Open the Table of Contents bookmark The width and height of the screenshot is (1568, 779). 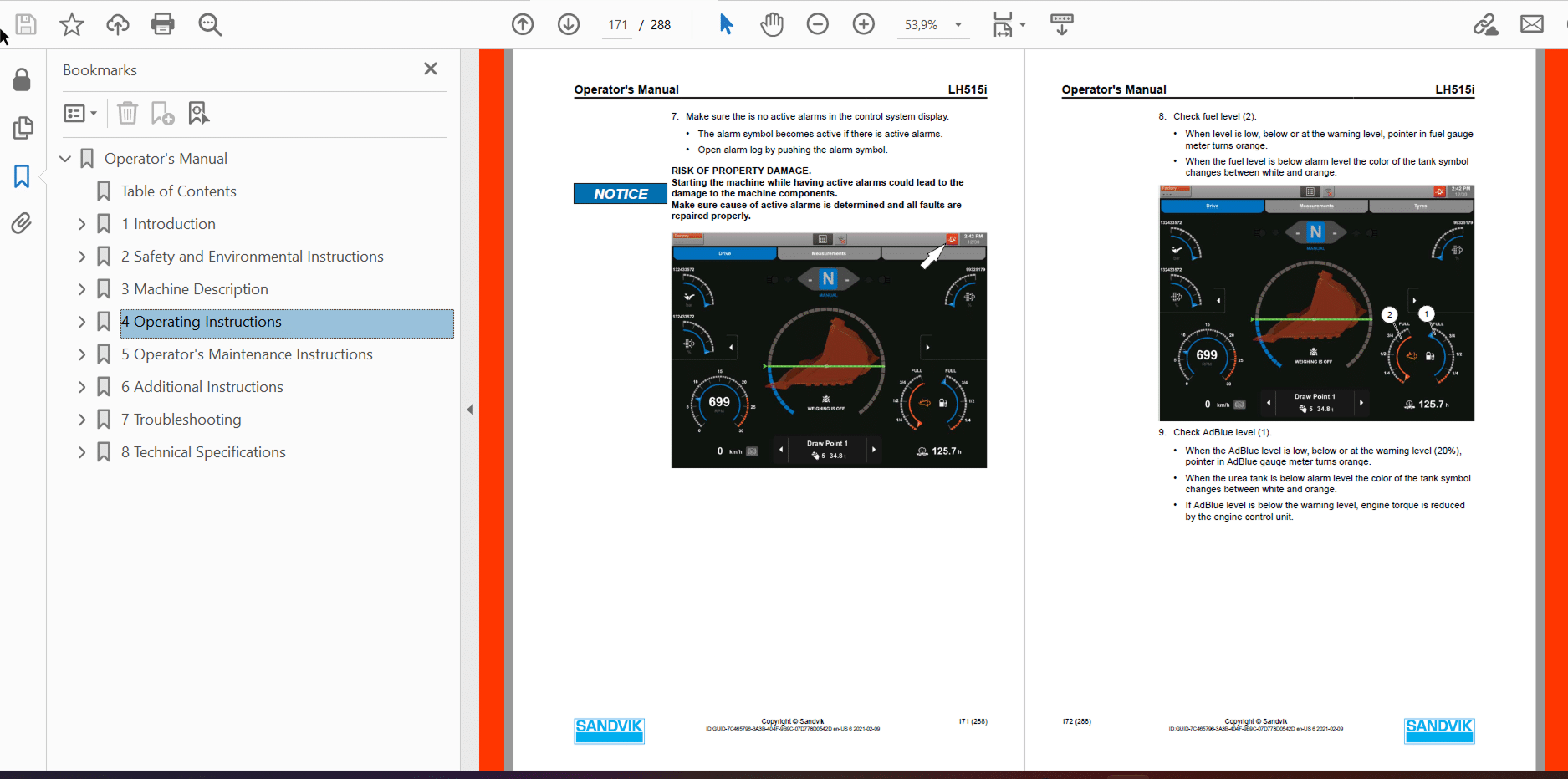pyautogui.click(x=178, y=191)
